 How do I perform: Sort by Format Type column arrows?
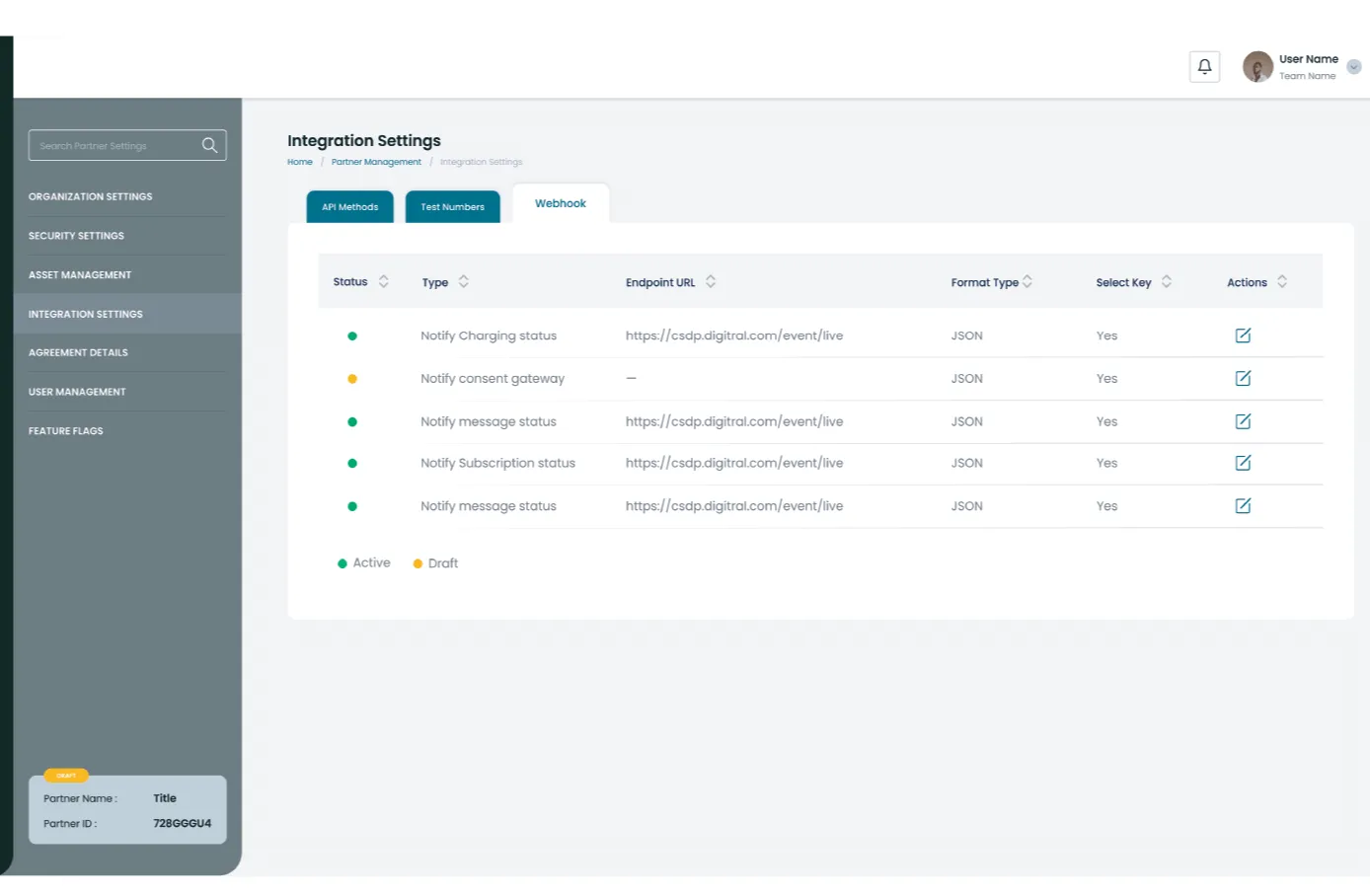click(1027, 282)
